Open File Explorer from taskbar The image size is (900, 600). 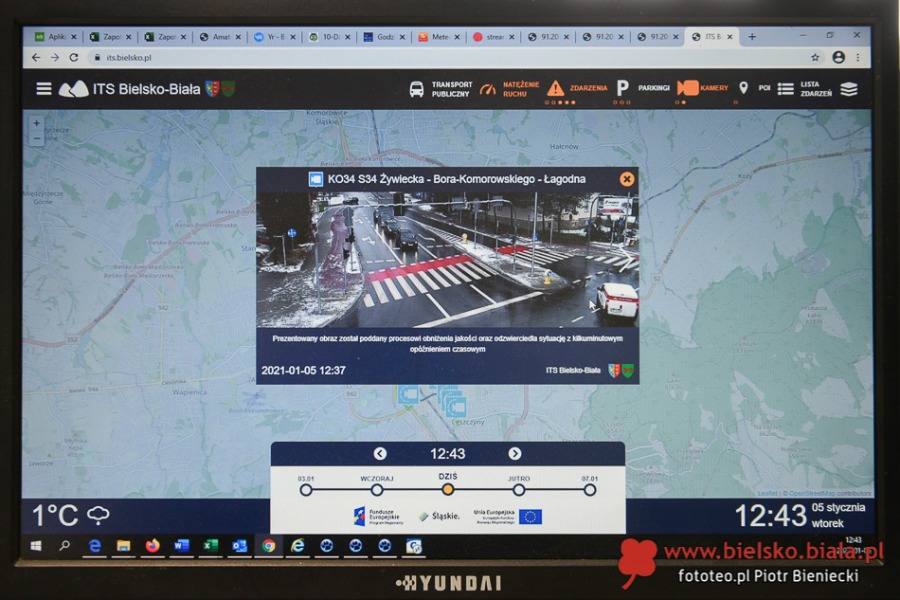[123, 546]
